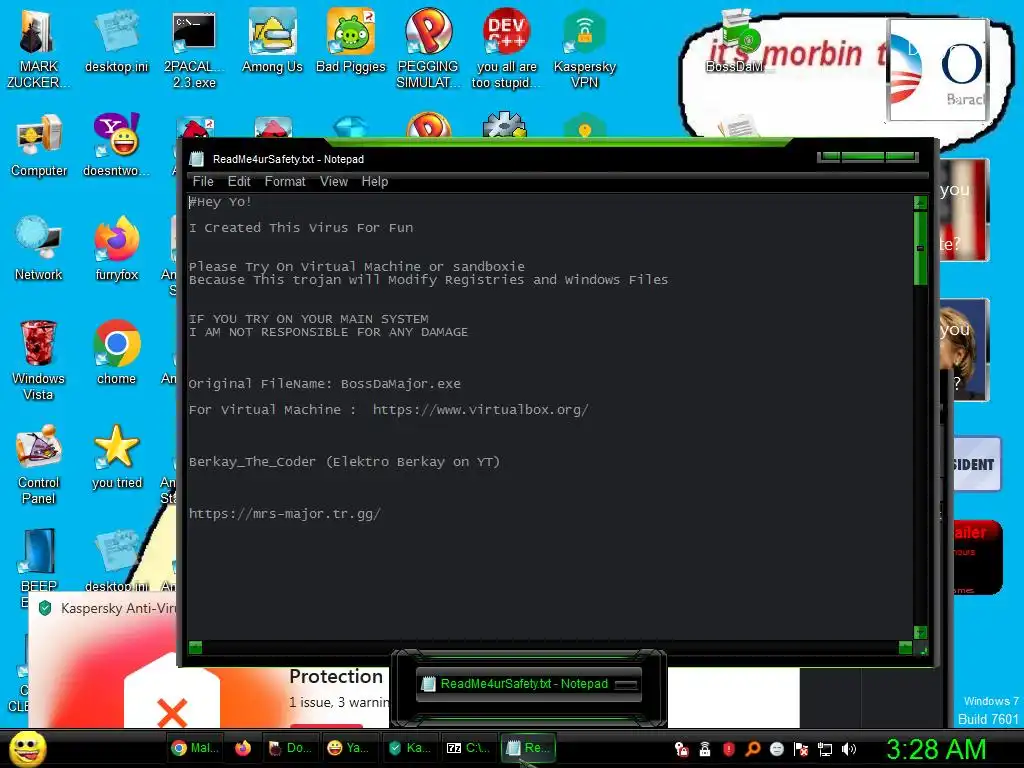
Task: Select the top-row desktop.ini file icon
Action: click(116, 40)
